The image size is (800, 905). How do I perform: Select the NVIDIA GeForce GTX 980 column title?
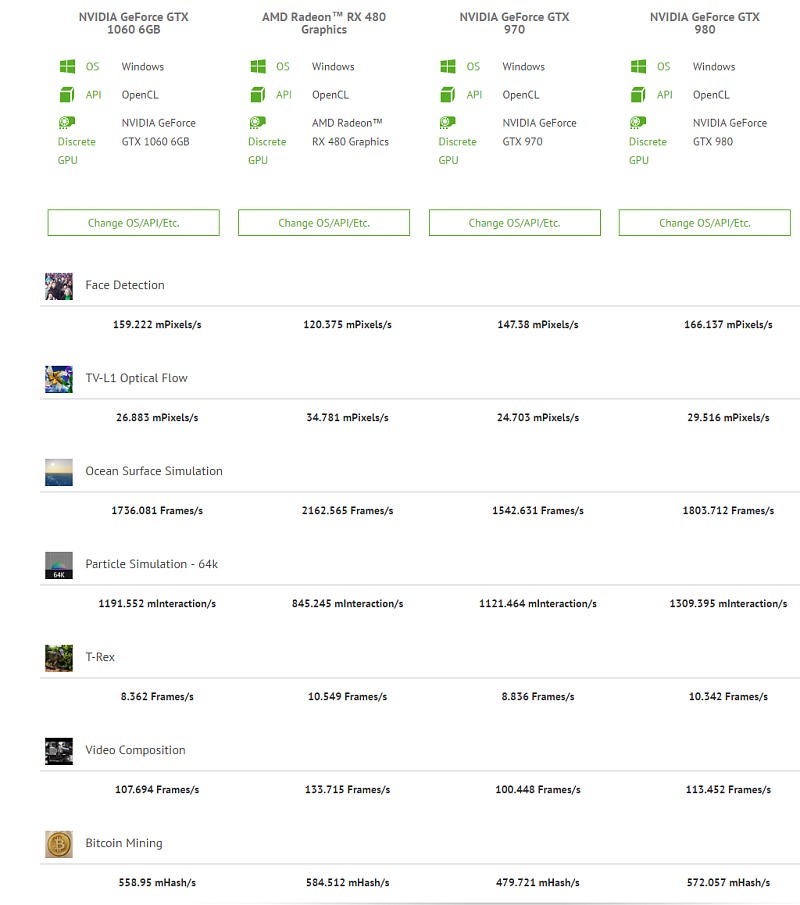pos(705,23)
